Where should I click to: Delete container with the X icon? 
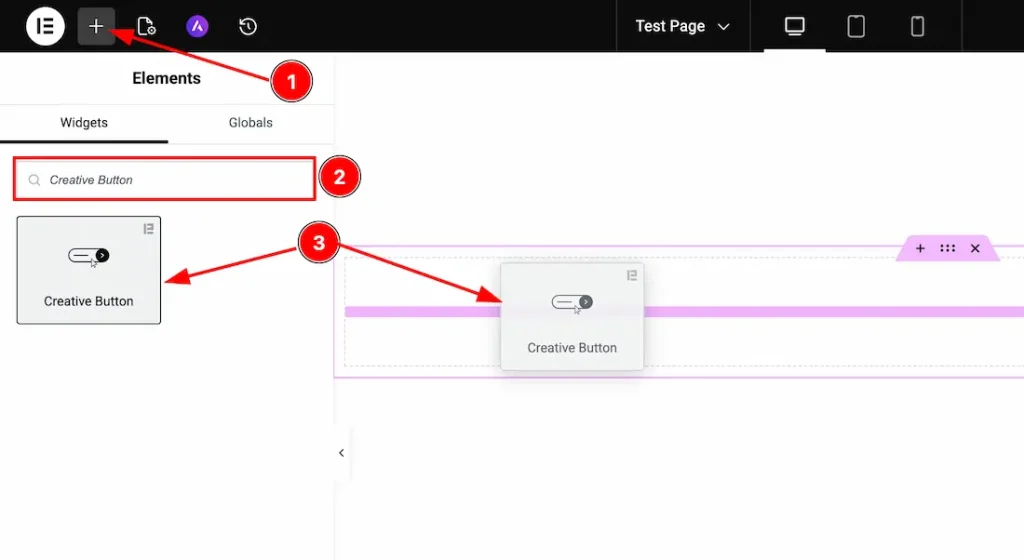pos(975,248)
